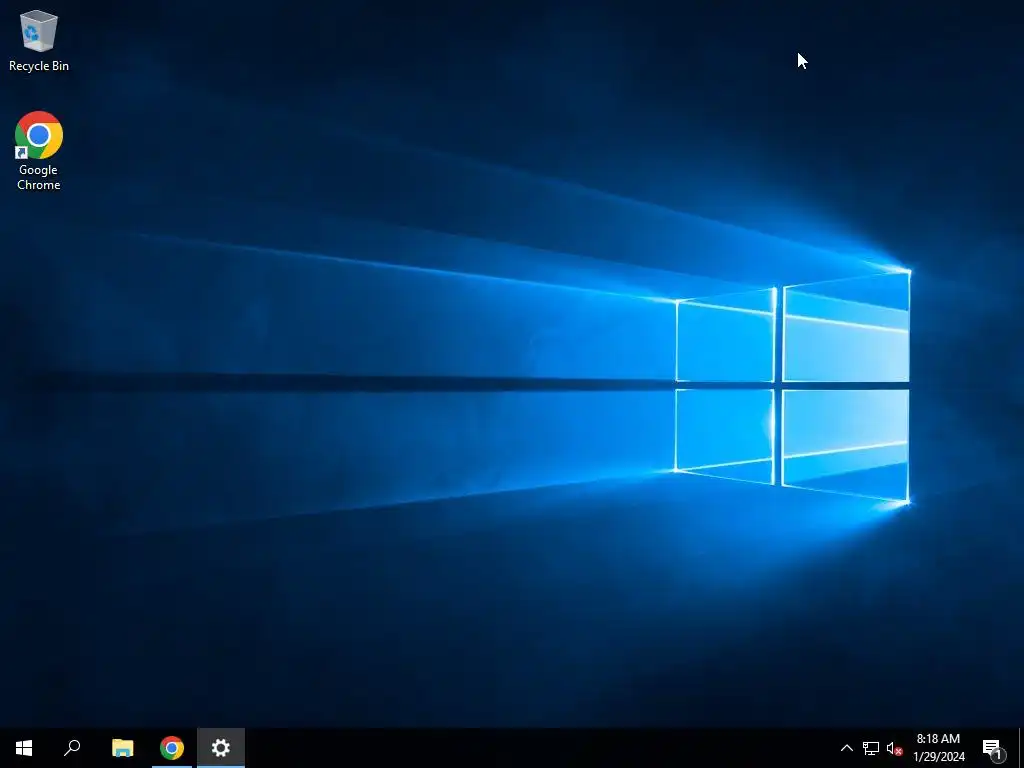Open the network status tray icon
This screenshot has width=1024, height=768.
pyautogui.click(x=871, y=748)
